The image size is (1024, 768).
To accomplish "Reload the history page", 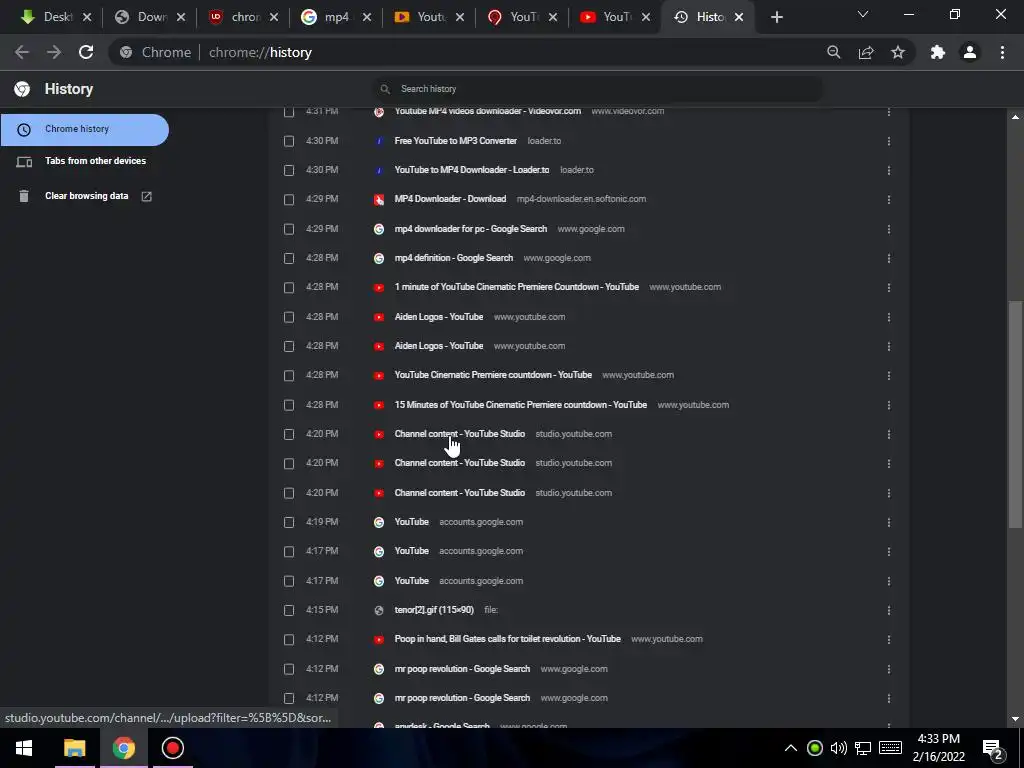I will coord(86,52).
